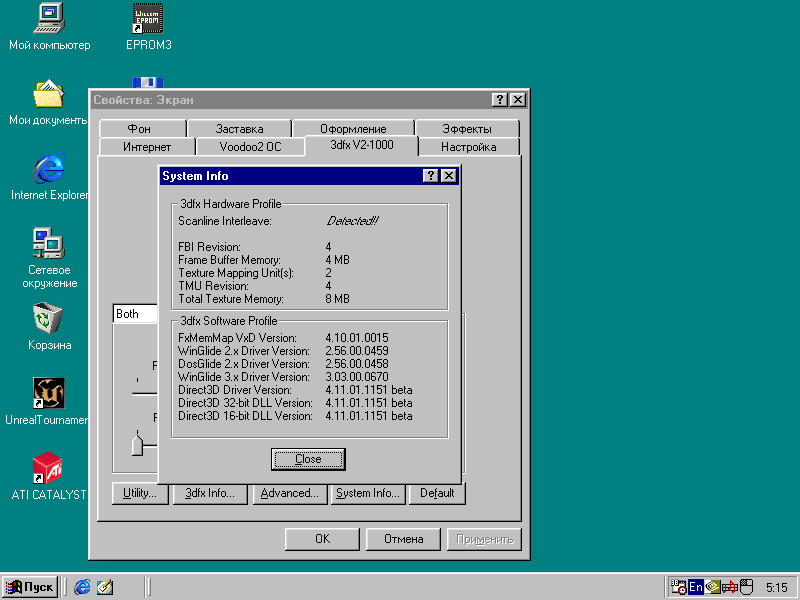
Task: Click the Direct3D 16-bit DLL Version: label
Action: pos(245,416)
